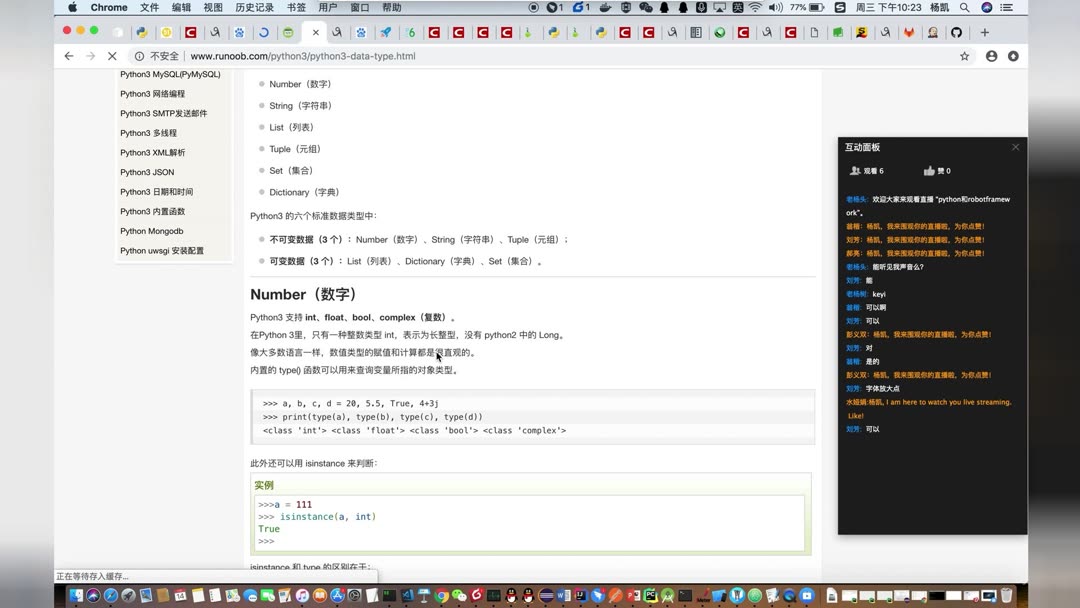Image resolution: width=1080 pixels, height=608 pixels.
Task: Close the 互动面板 panel with its X
Action: (1015, 146)
